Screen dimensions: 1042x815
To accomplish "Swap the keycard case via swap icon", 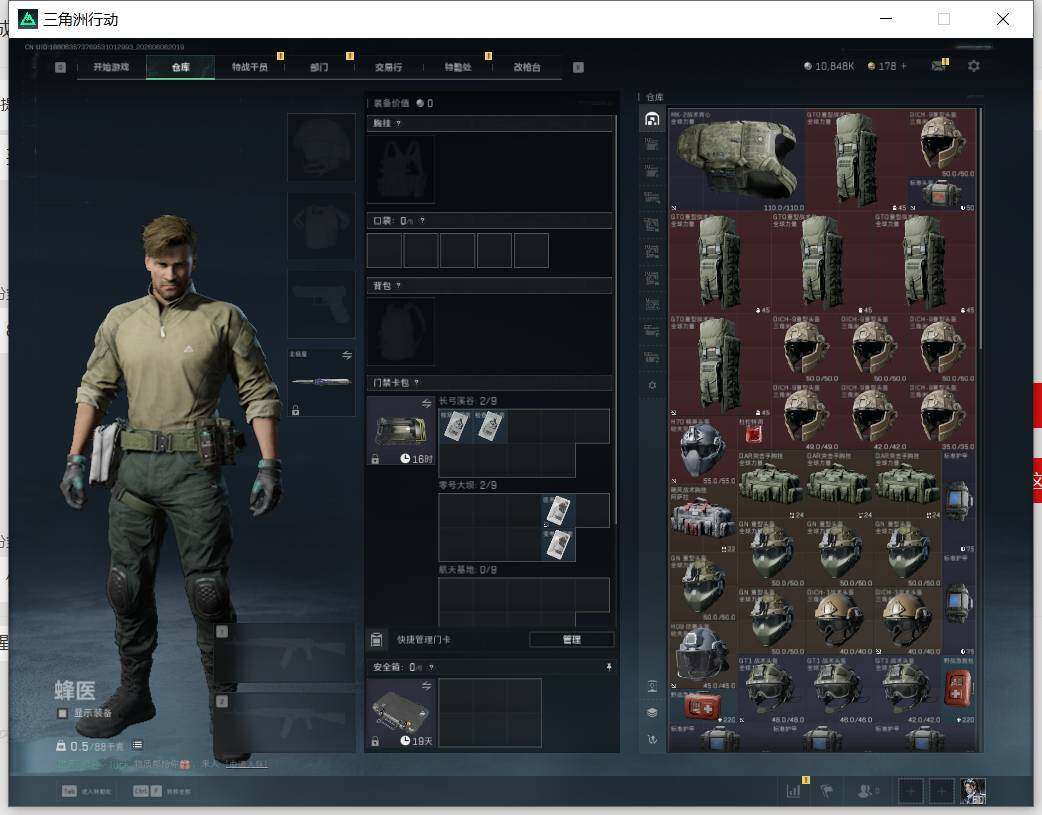I will [x=426, y=404].
